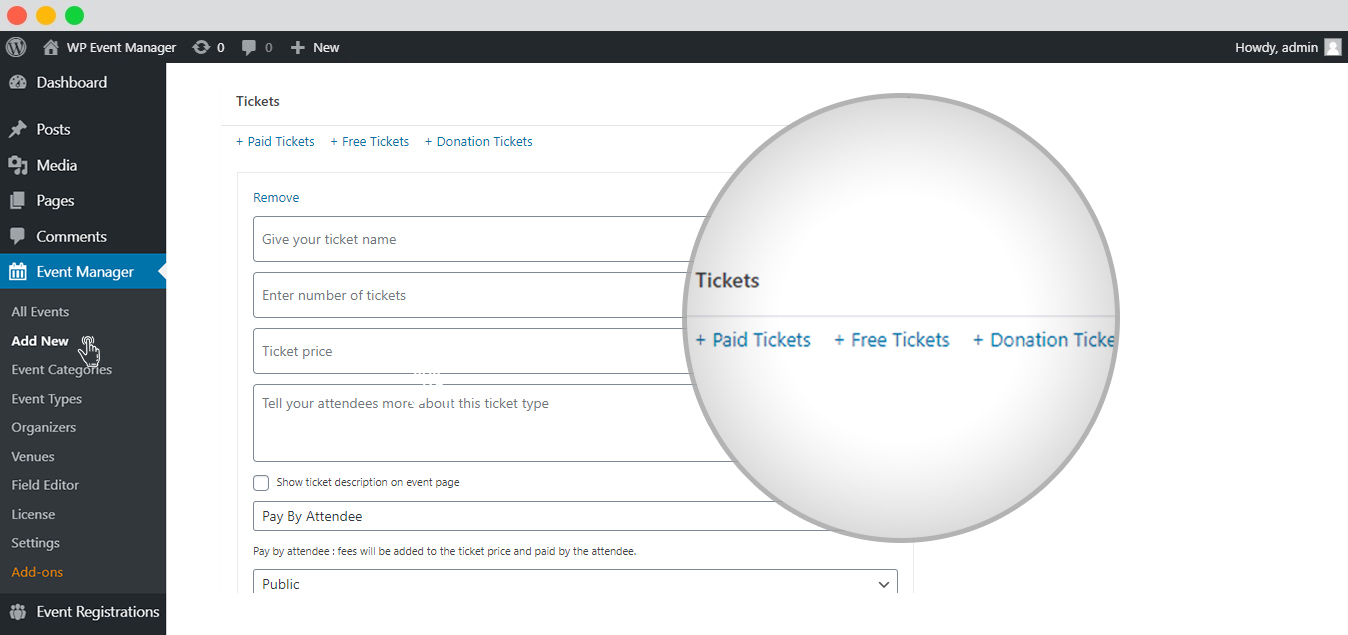Click the Posts pushpin icon
Screen dimensions: 1348x635
17,129
